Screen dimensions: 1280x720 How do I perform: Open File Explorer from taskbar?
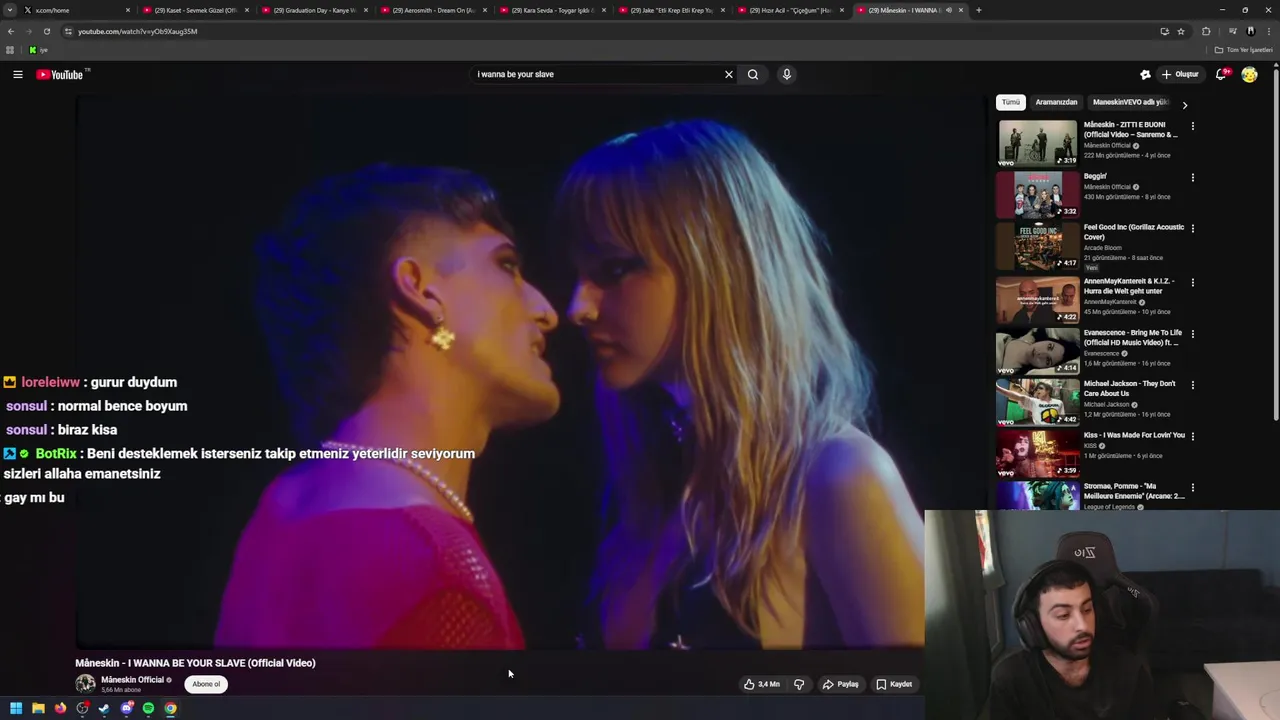pyautogui.click(x=38, y=708)
